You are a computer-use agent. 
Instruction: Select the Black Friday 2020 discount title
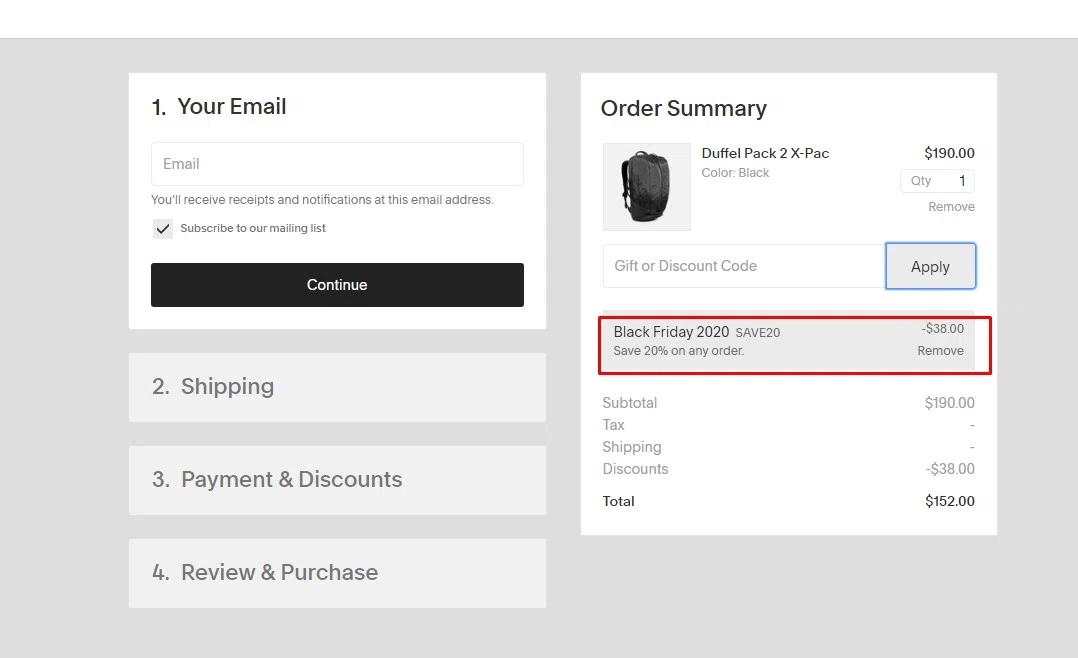pos(671,332)
